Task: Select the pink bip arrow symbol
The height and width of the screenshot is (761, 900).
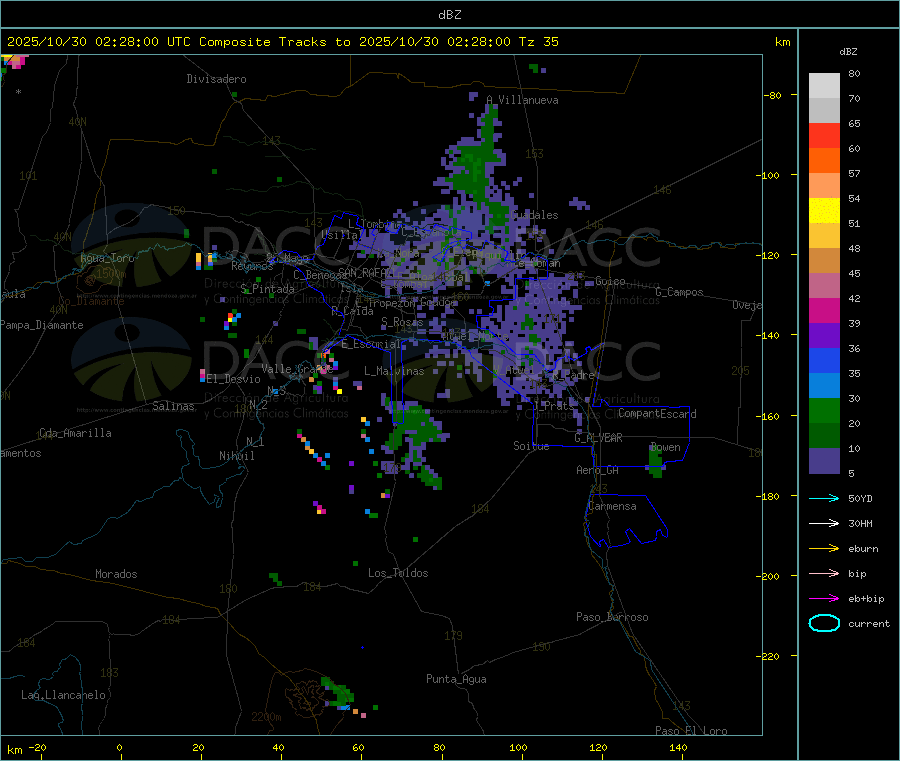Action: point(824,573)
